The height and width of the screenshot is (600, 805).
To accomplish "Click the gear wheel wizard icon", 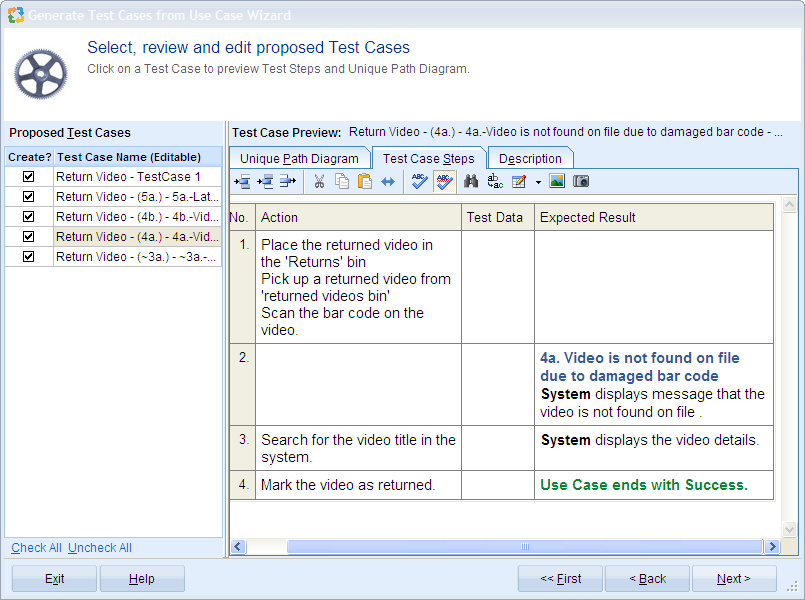I will [41, 74].
